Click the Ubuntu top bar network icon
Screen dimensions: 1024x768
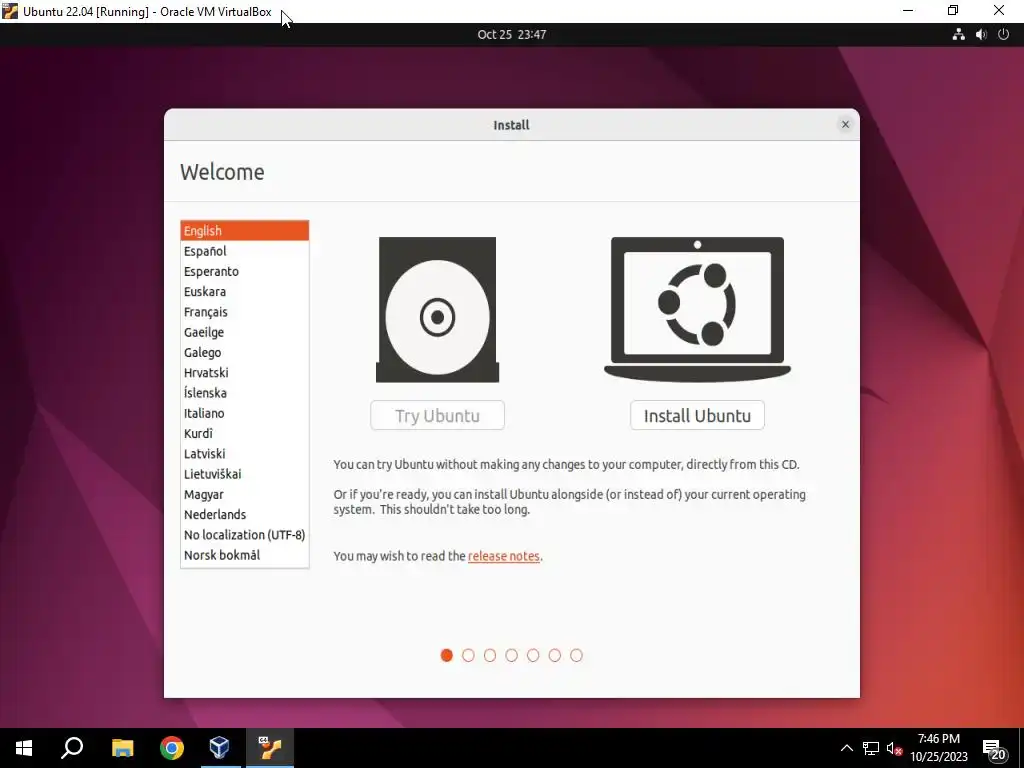(958, 35)
